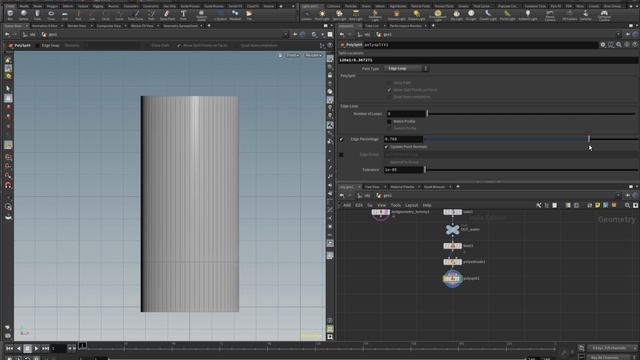Select the Spray Paint shelf tool

pos(167,15)
